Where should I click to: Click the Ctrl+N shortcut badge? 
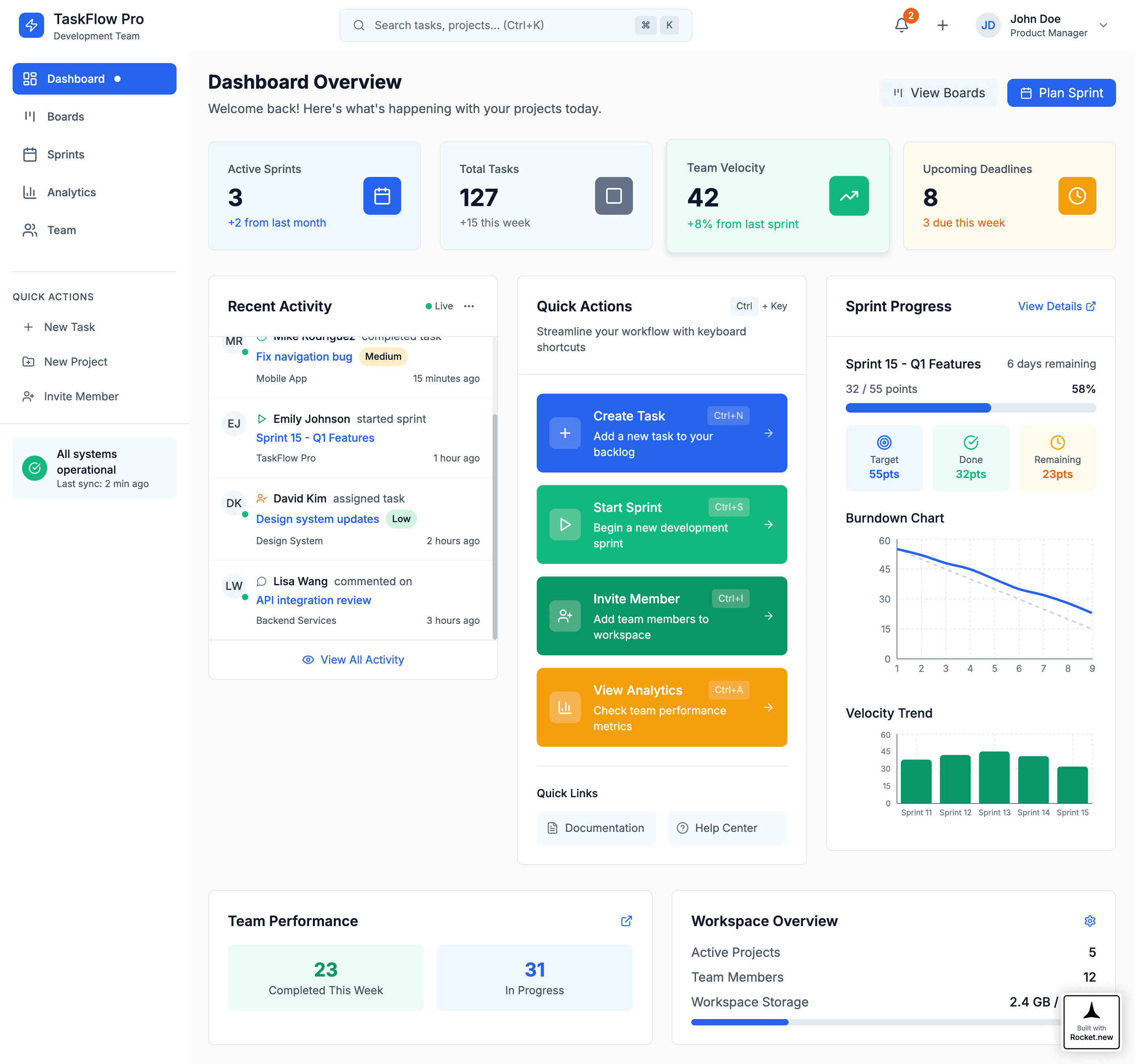728,416
